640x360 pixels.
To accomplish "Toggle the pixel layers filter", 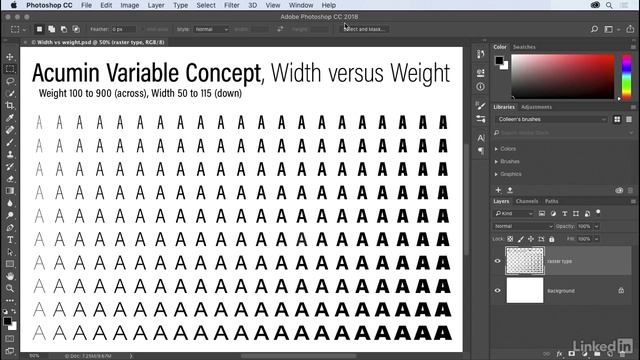I will [542, 213].
